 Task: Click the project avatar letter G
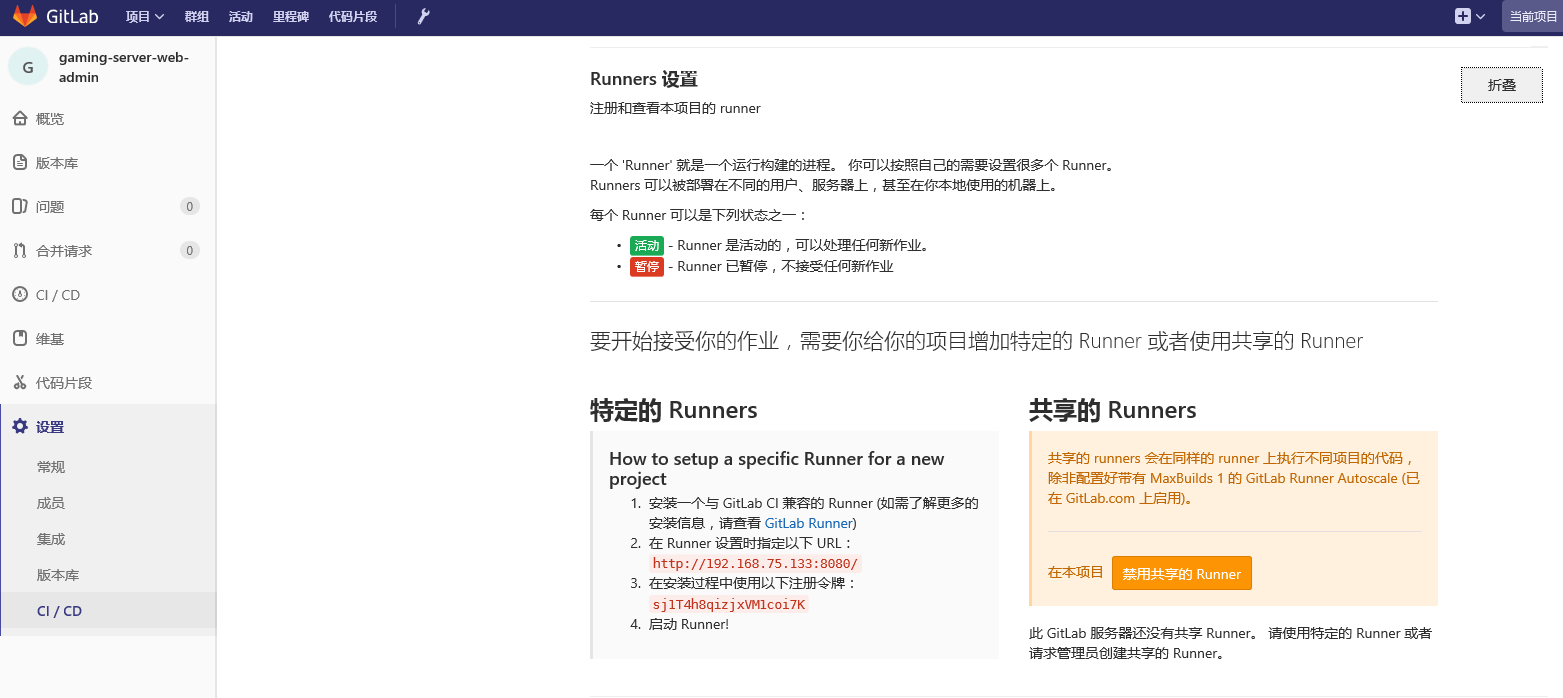tap(27, 67)
